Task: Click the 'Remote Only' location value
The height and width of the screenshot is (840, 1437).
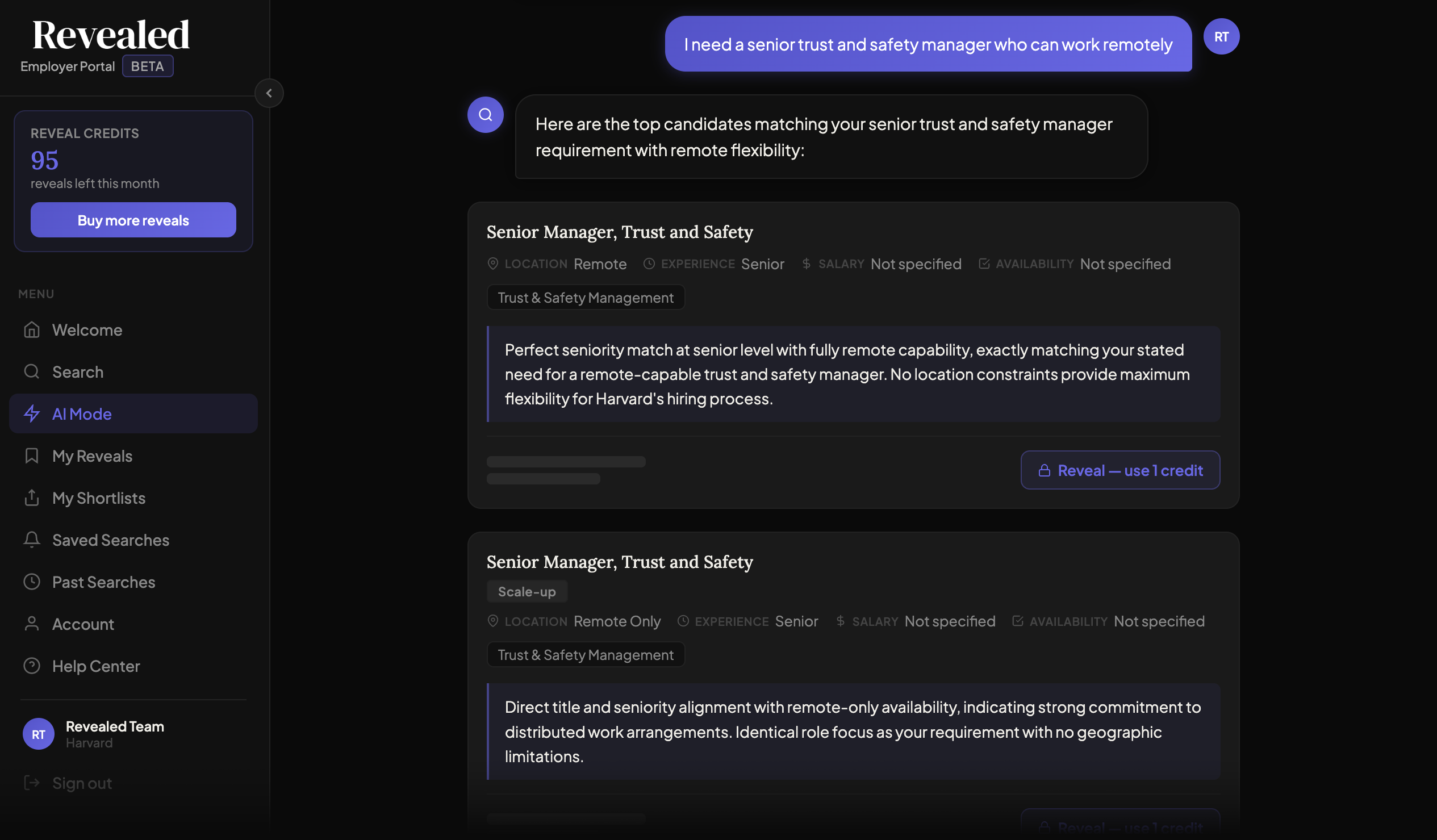Action: pyautogui.click(x=617, y=621)
